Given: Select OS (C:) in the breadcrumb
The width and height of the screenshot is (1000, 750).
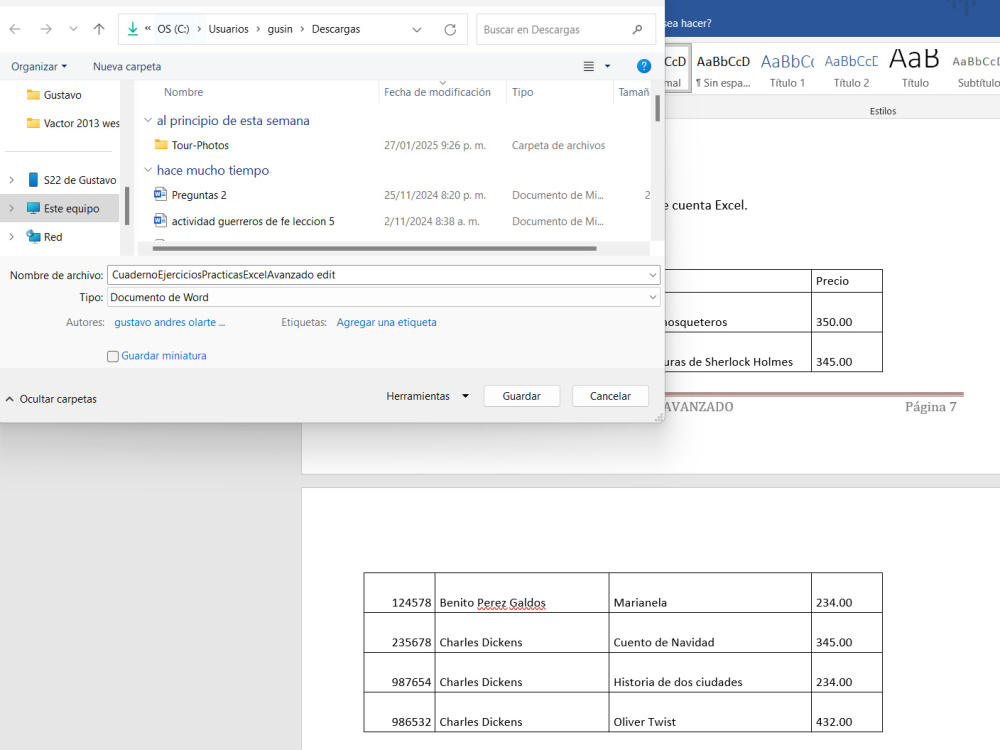Looking at the screenshot, I should tap(173, 29).
